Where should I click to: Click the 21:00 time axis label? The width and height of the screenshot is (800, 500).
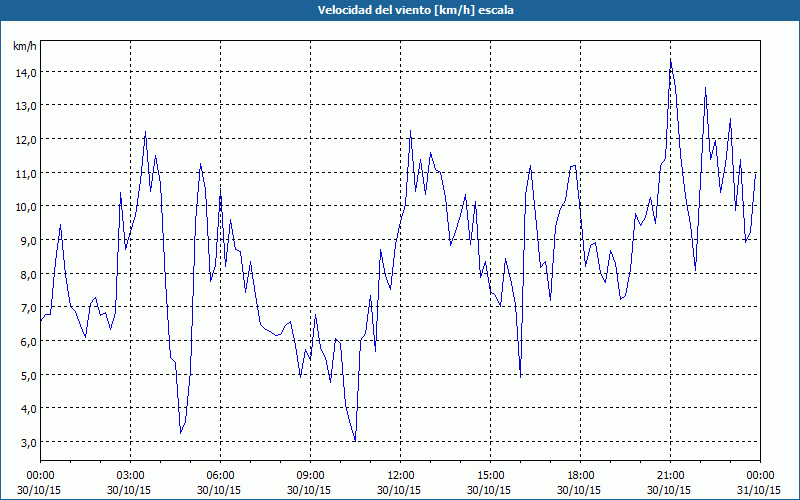pos(670,476)
